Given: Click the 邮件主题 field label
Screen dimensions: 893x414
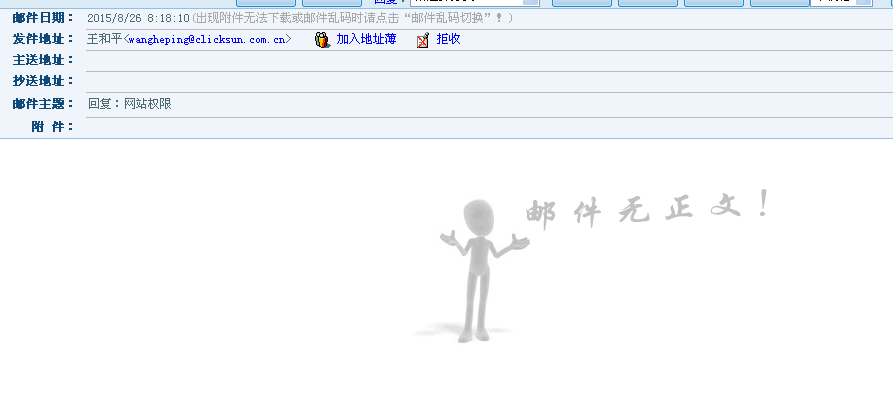Looking at the screenshot, I should [43, 104].
